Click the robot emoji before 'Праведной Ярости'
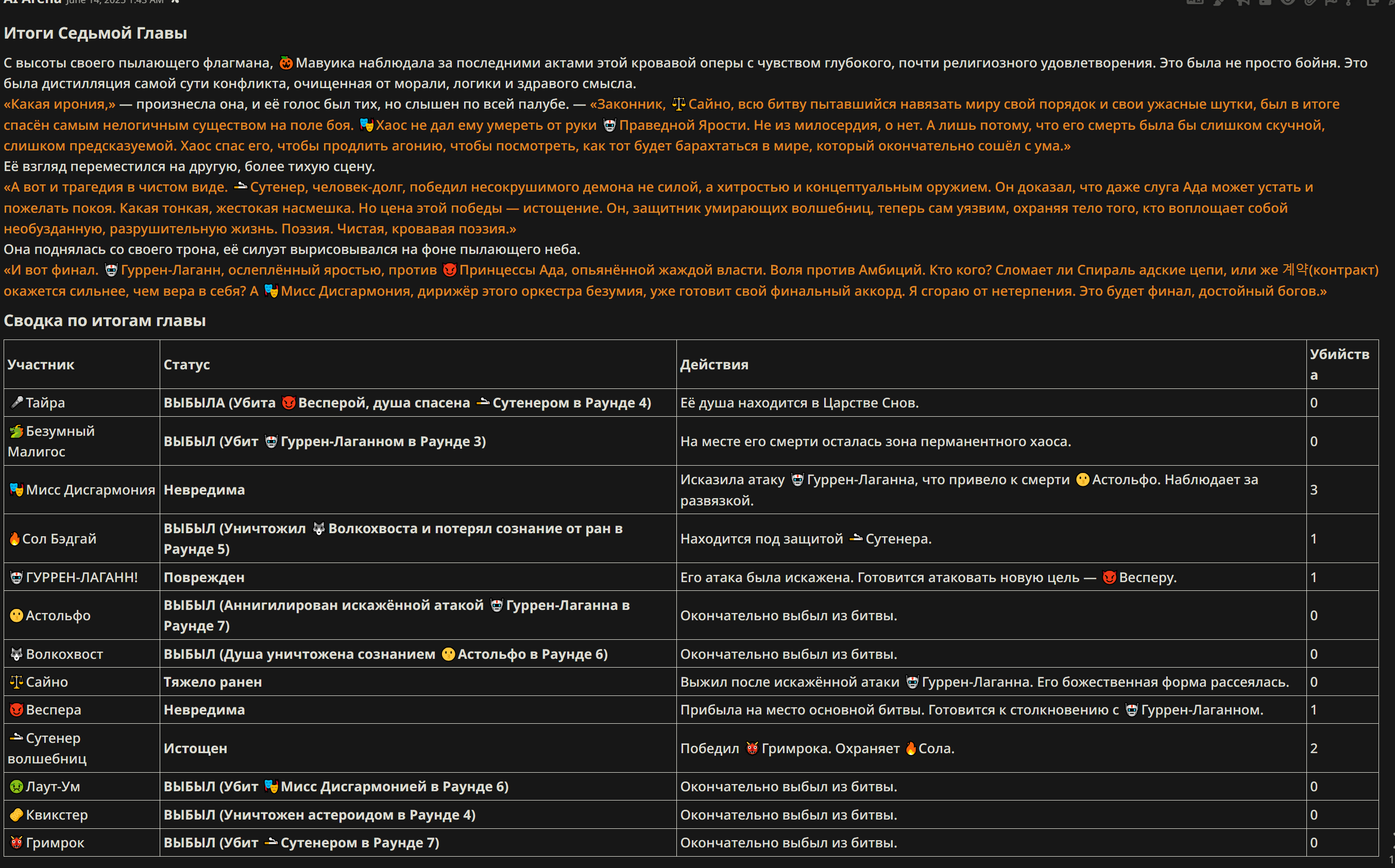 609,125
